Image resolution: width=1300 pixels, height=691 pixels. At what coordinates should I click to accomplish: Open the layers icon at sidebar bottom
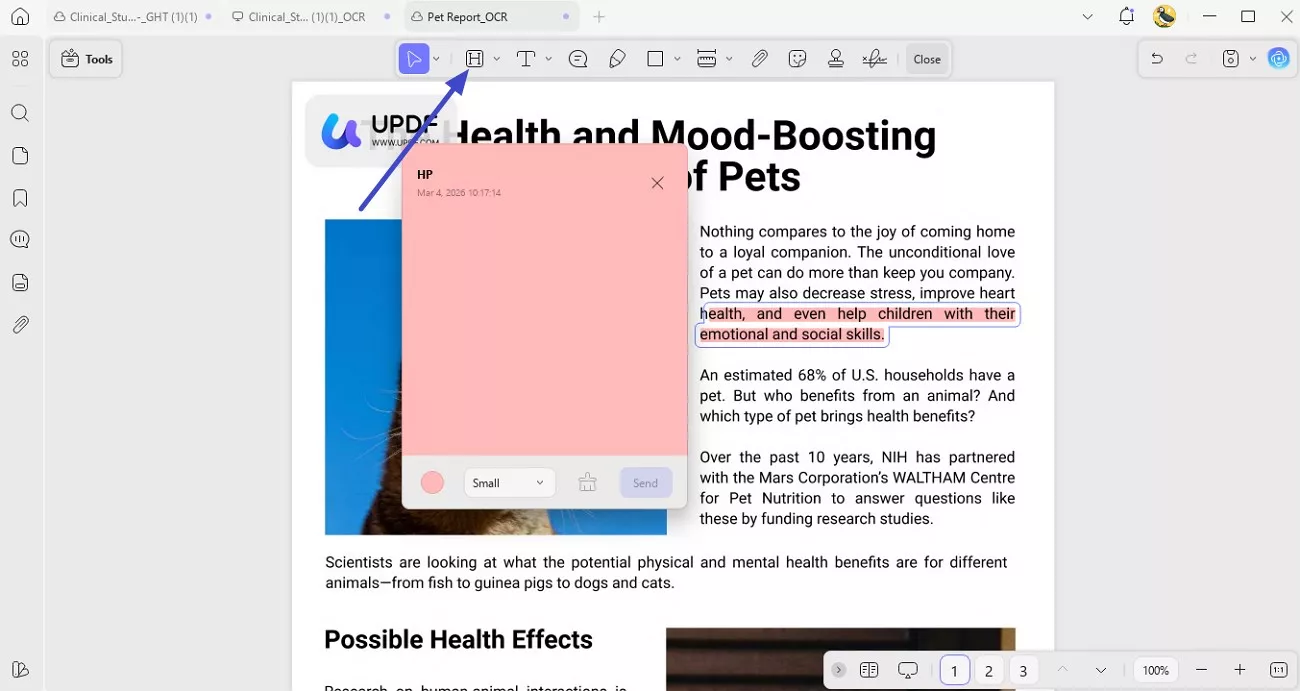[x=20, y=669]
